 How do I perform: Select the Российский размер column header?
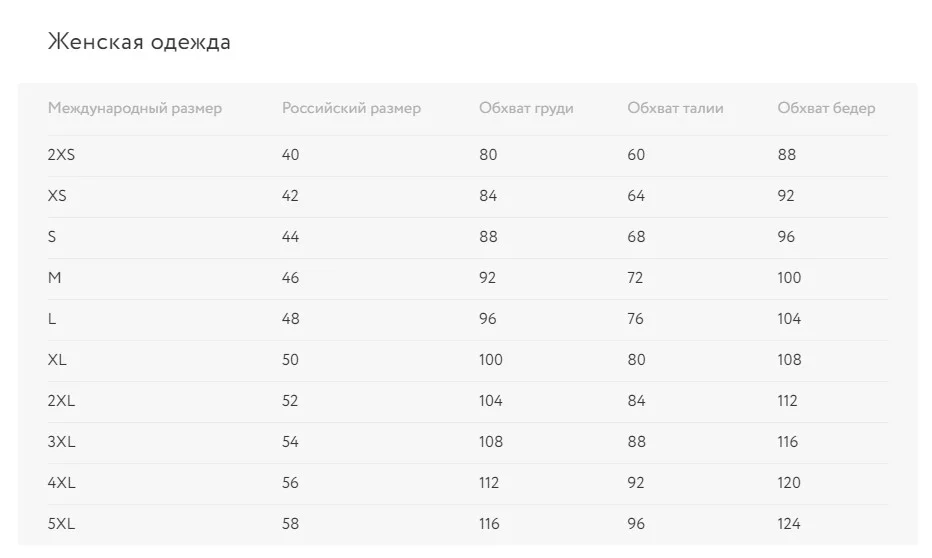click(x=351, y=108)
